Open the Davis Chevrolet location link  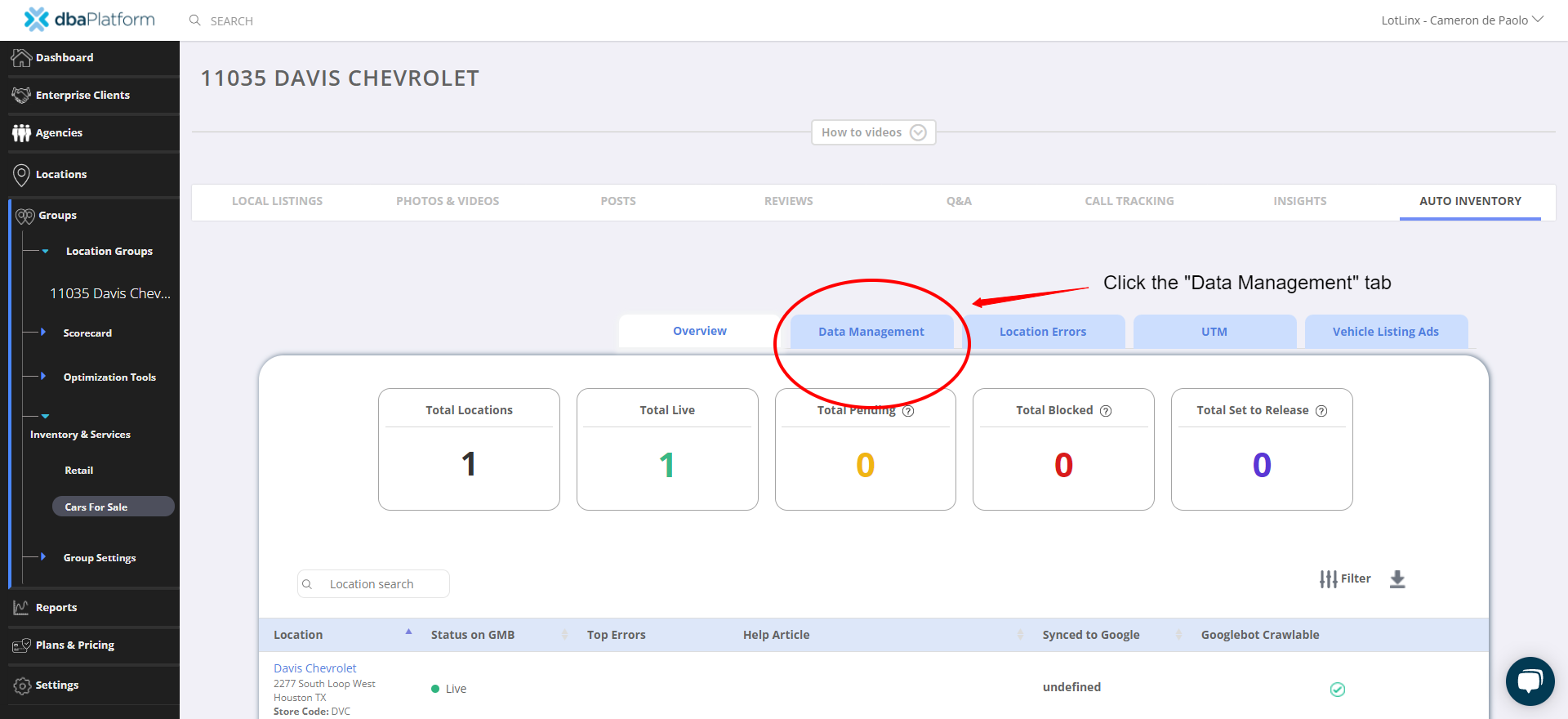click(x=315, y=668)
